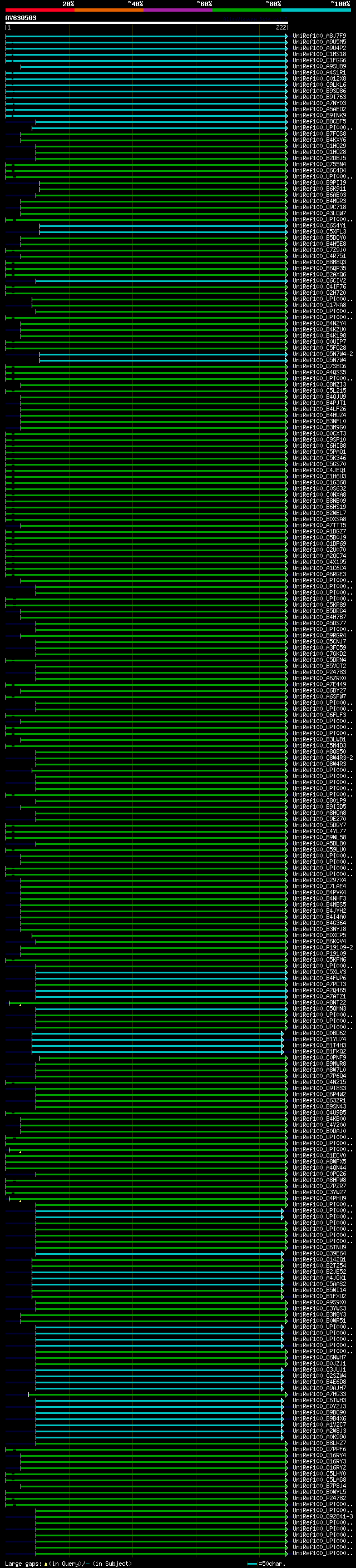Image resolution: width=356 pixels, height=1568 pixels.
Task: Select the label UniRef100_B9RGR4
Action: click(319, 635)
